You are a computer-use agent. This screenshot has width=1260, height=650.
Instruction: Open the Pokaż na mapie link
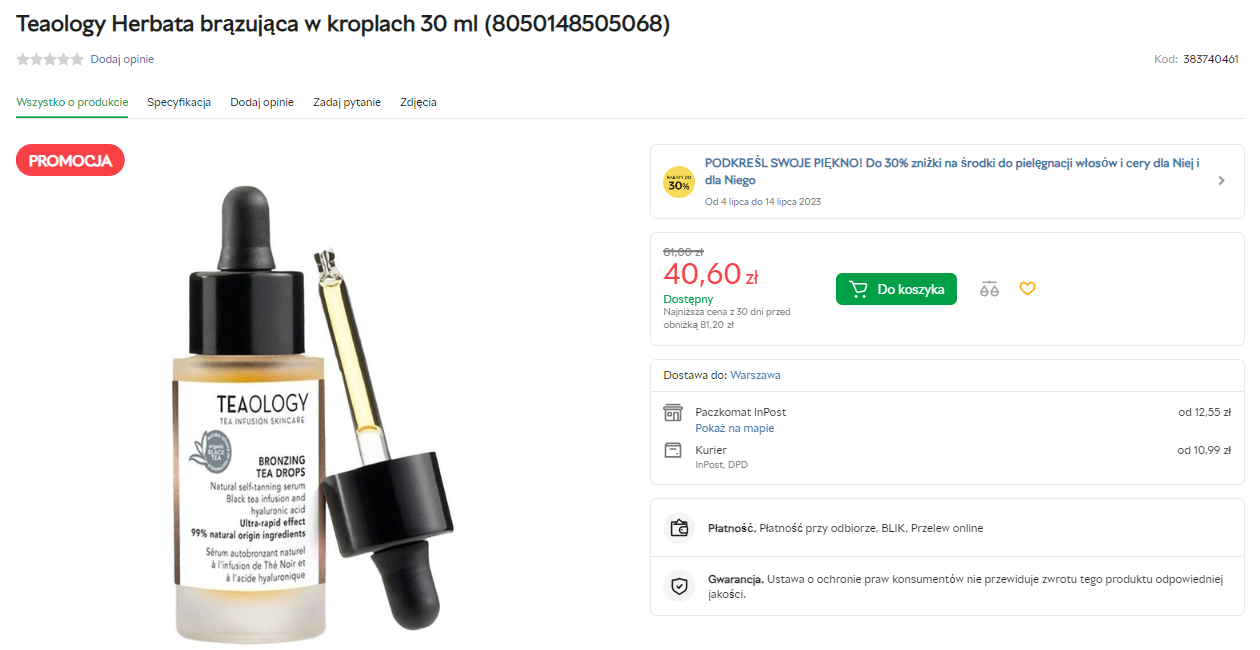(734, 428)
